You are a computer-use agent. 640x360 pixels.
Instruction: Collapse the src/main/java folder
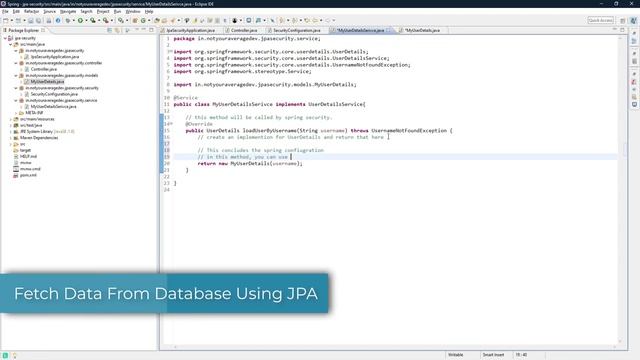(11, 44)
